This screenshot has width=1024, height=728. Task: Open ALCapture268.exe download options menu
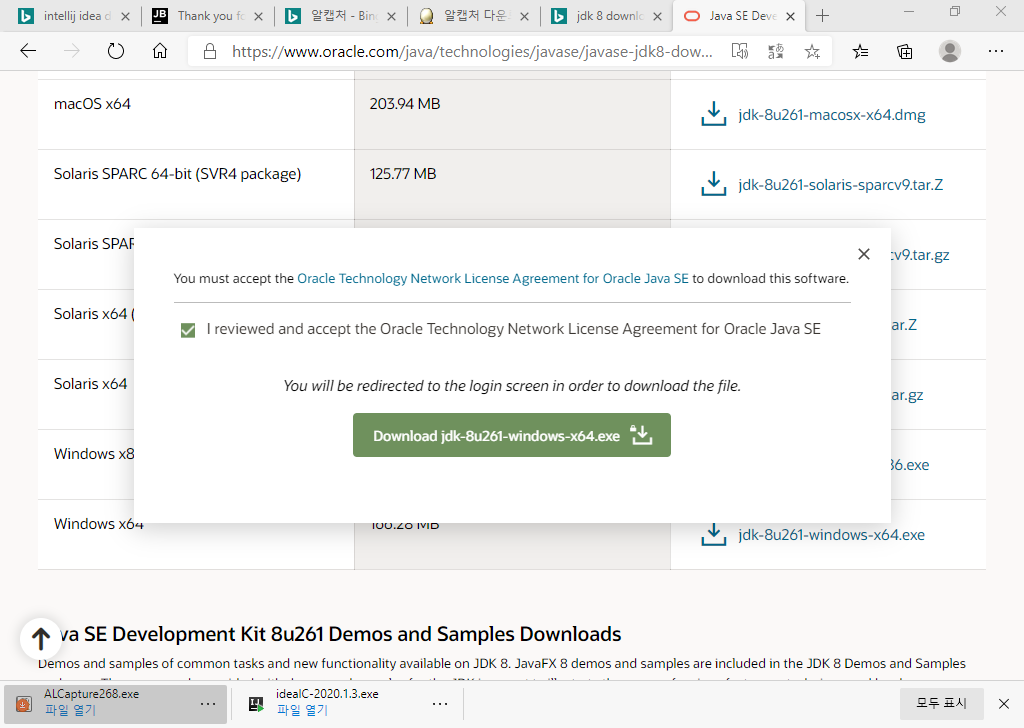pos(208,704)
